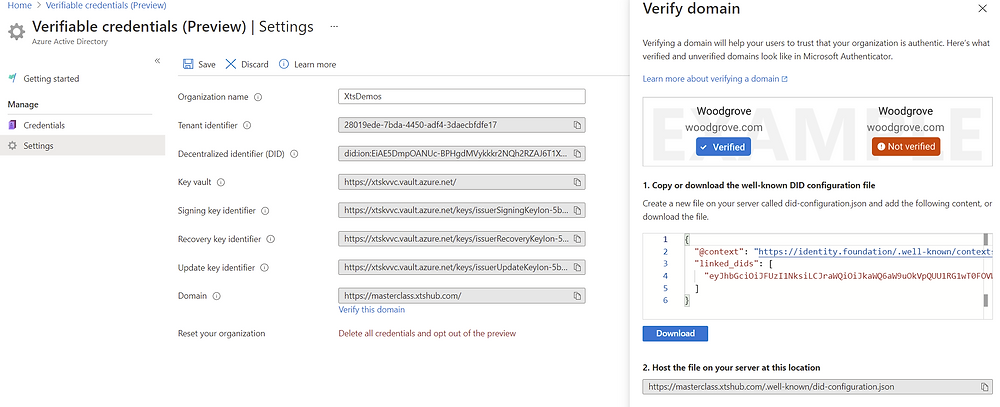The height and width of the screenshot is (407, 1000).
Task: Select the Domain field
Action: point(461,296)
